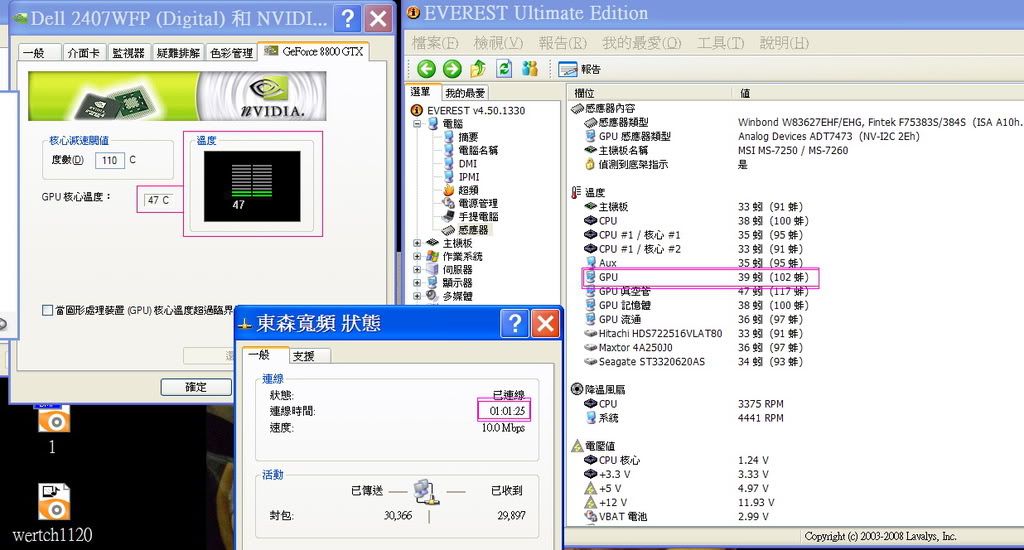This screenshot has height=550, width=1024.
Task: Click the EVEREST refresh icon
Action: click(x=504, y=69)
